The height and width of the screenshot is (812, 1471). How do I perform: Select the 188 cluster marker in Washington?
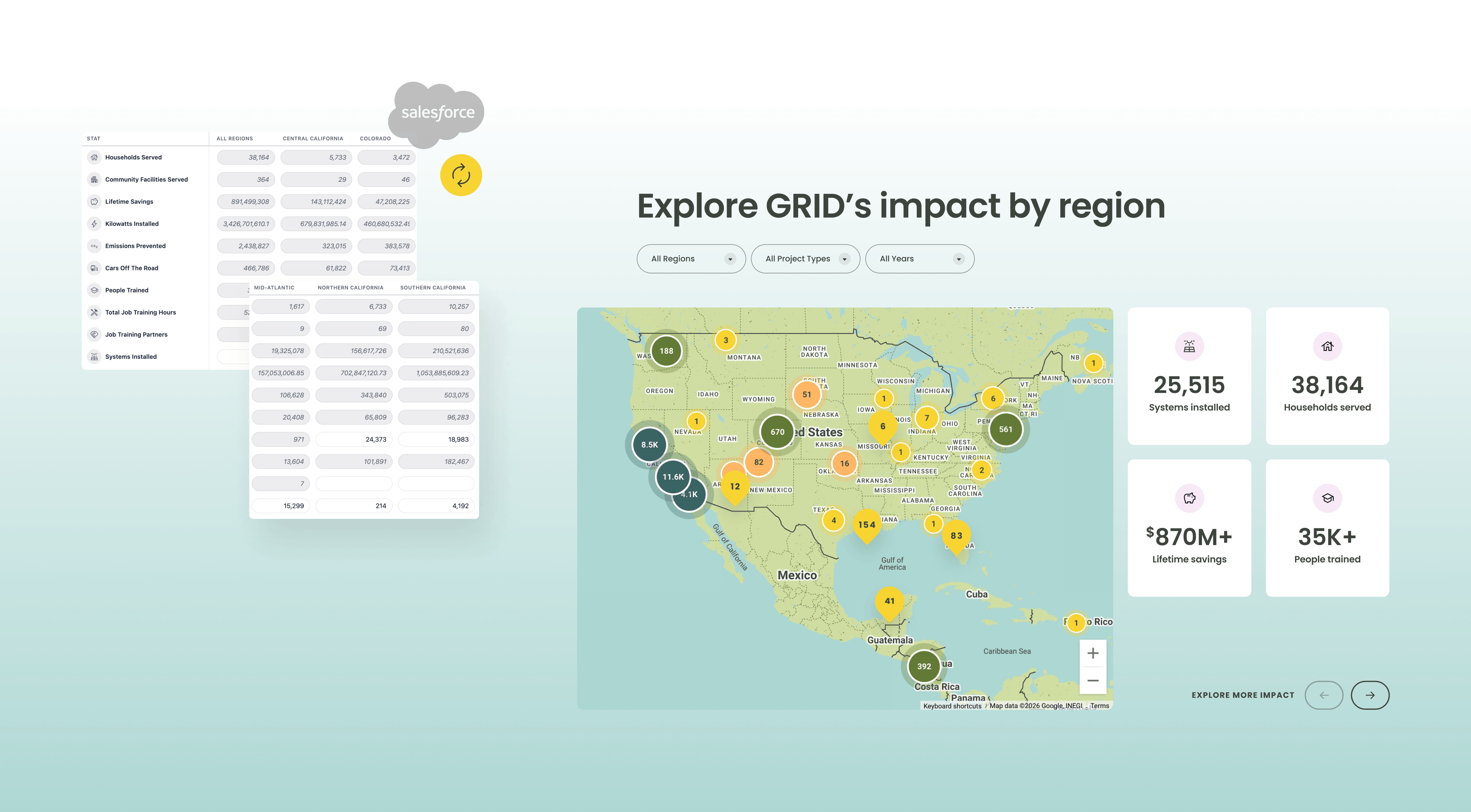pyautogui.click(x=666, y=351)
